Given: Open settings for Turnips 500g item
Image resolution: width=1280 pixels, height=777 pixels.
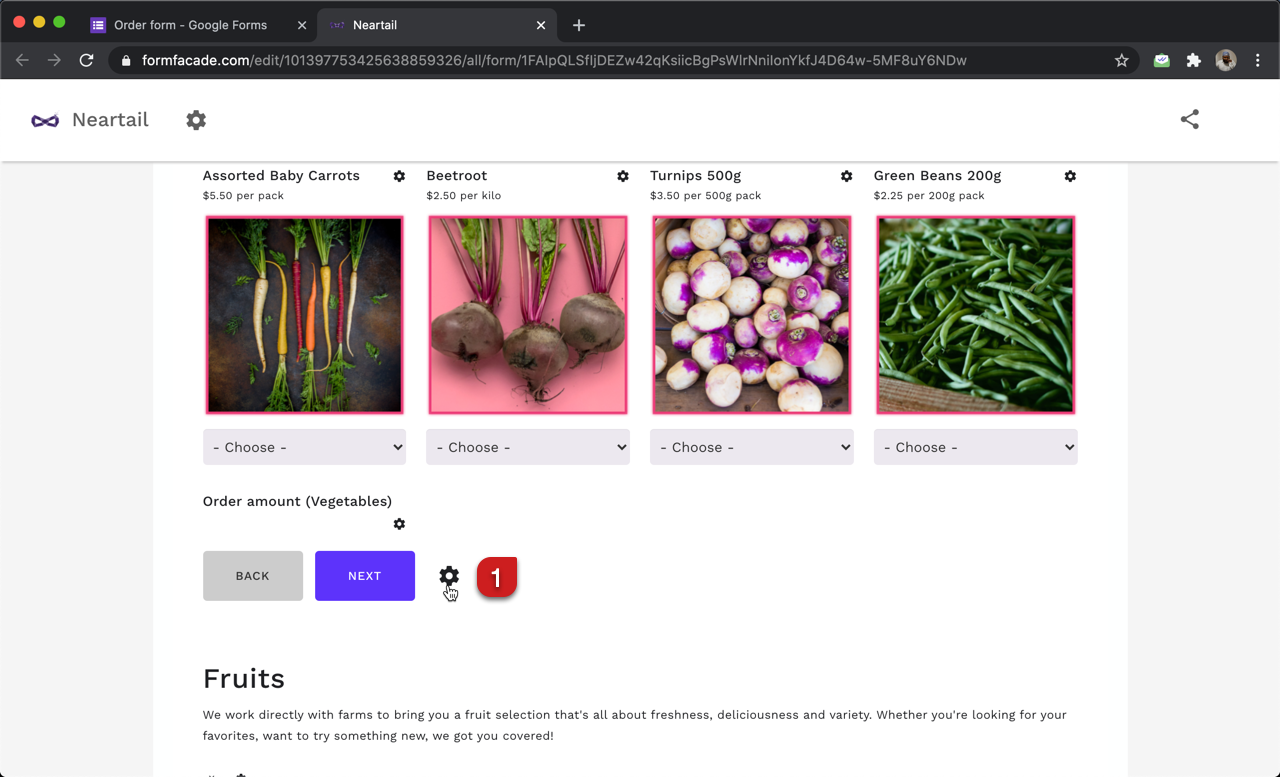Looking at the screenshot, I should [x=847, y=176].
